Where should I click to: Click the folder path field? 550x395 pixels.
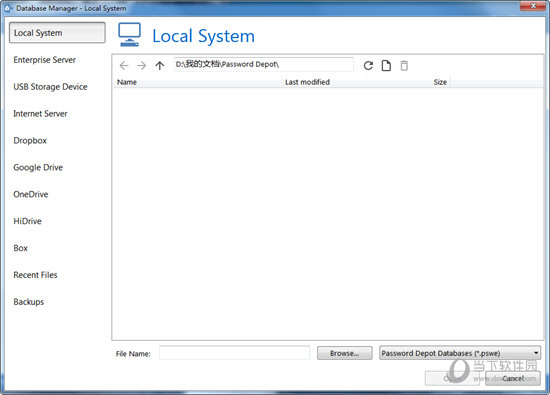coord(264,65)
